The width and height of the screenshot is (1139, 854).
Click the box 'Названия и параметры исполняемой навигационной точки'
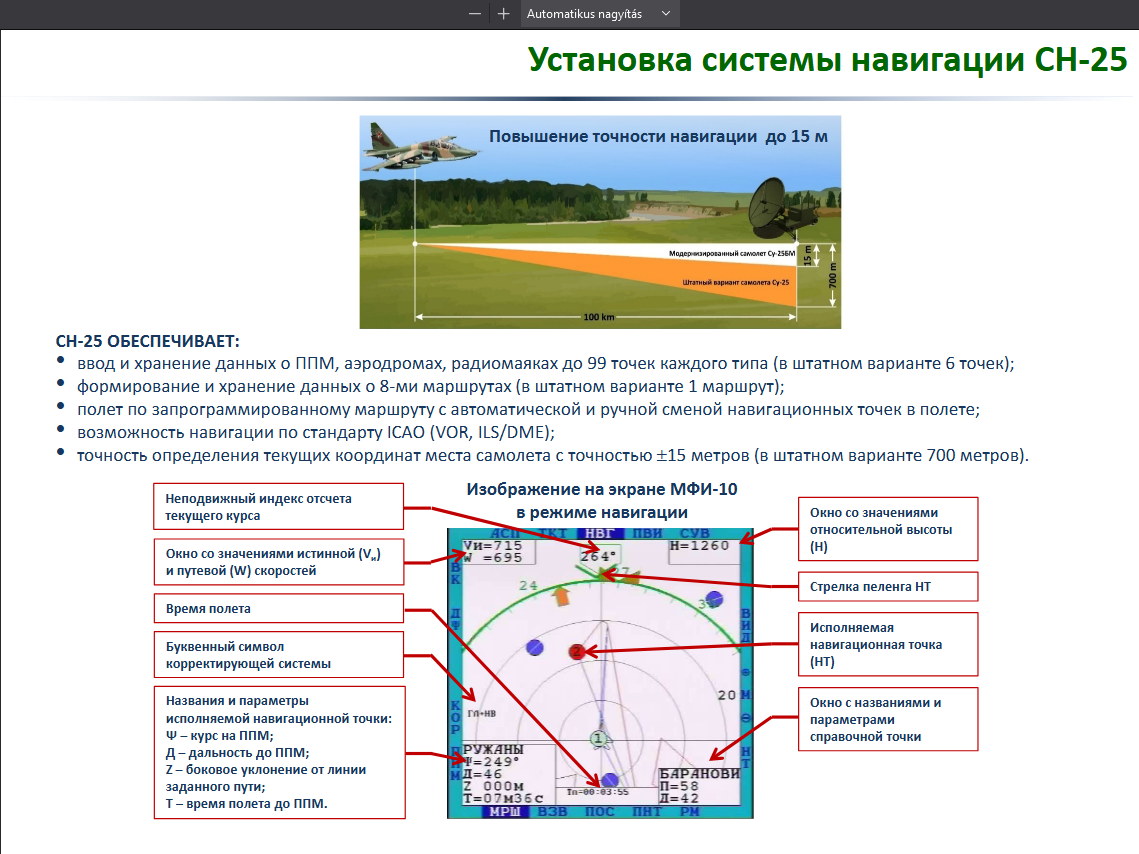click(x=280, y=752)
